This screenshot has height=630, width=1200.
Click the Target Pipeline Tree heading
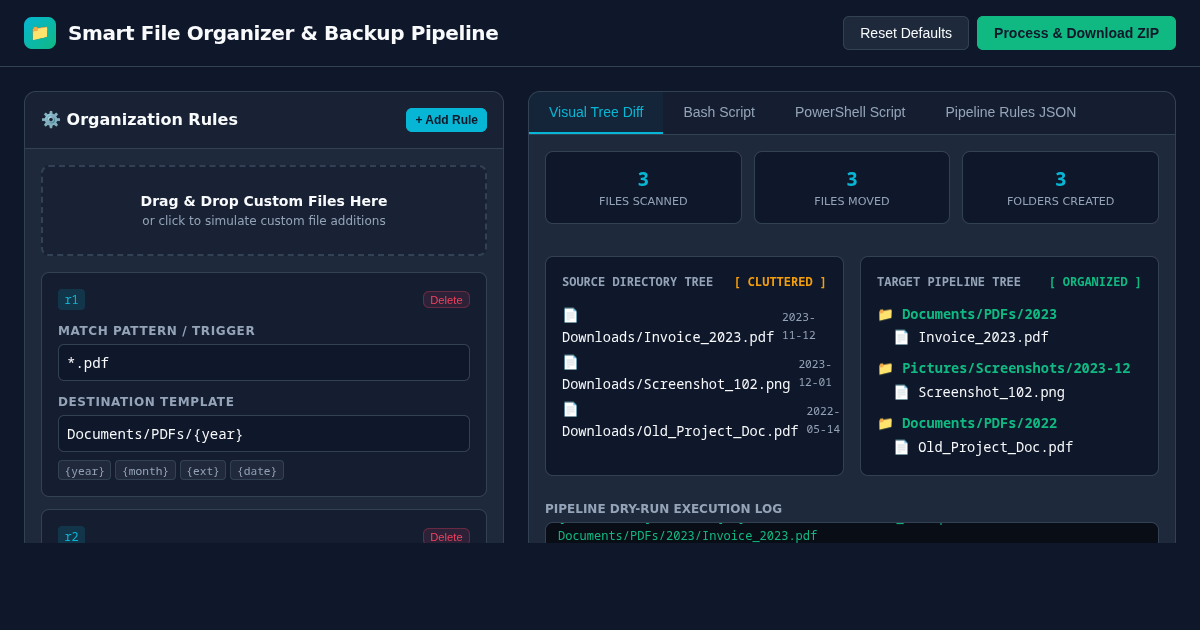pyautogui.click(x=949, y=282)
